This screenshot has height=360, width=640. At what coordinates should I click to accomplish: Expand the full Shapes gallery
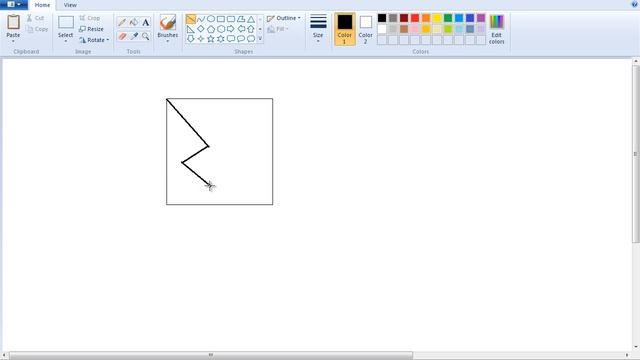coord(260,39)
